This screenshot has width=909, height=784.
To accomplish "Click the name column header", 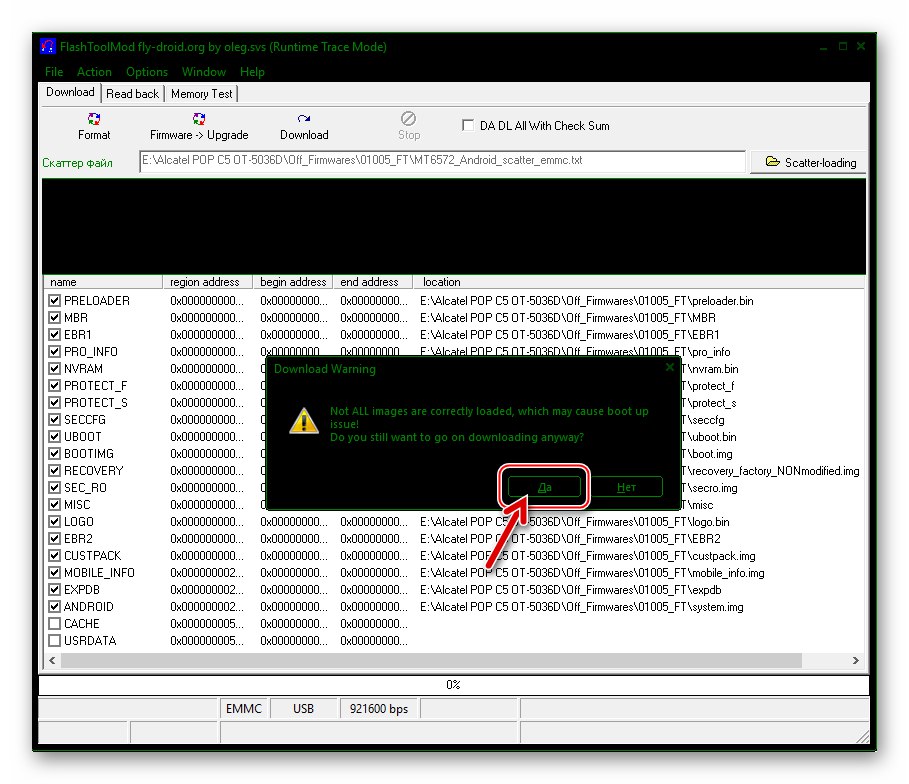I will (103, 282).
